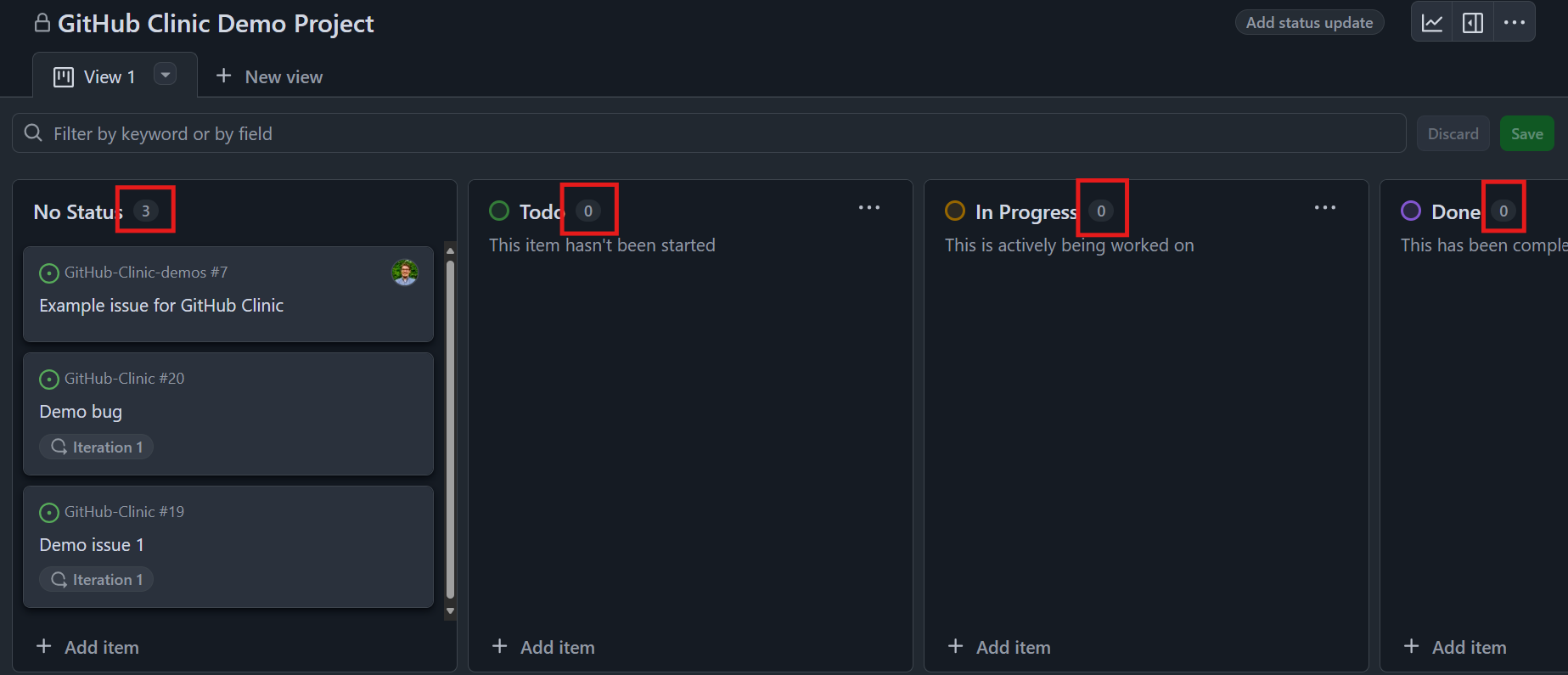Open the View 1 options dropdown arrow

166,75
